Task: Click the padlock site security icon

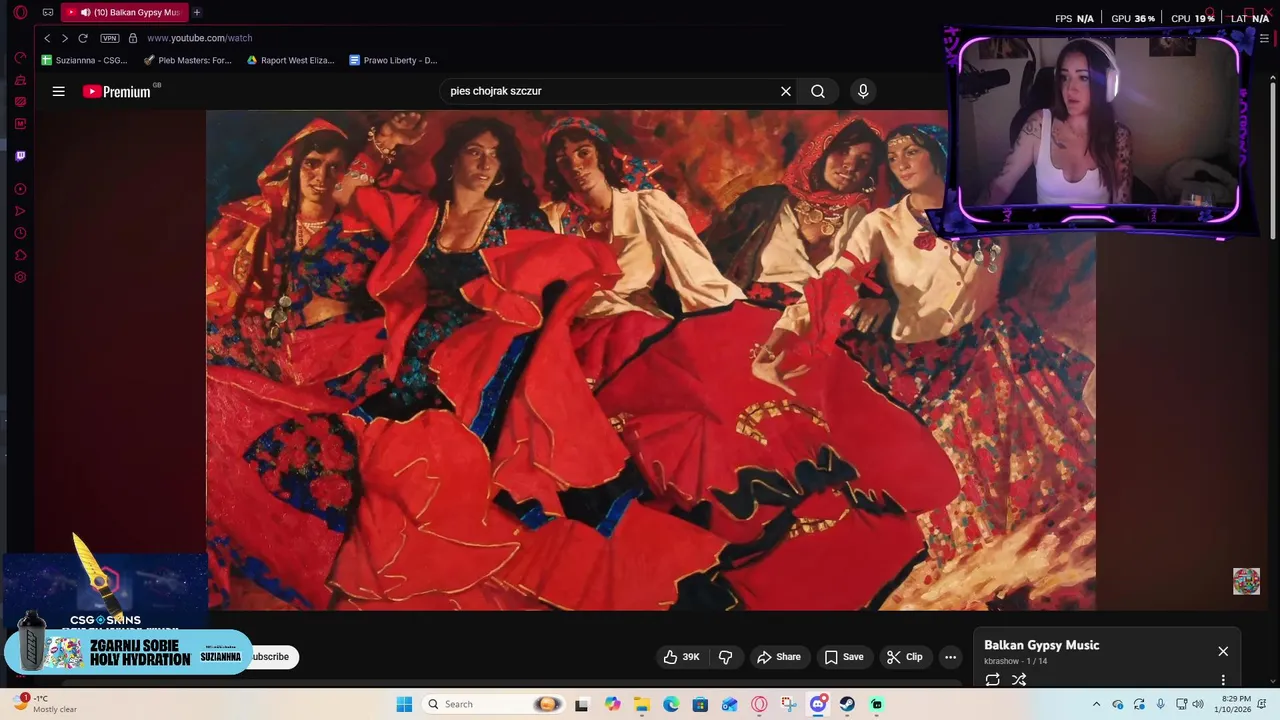Action: (133, 38)
